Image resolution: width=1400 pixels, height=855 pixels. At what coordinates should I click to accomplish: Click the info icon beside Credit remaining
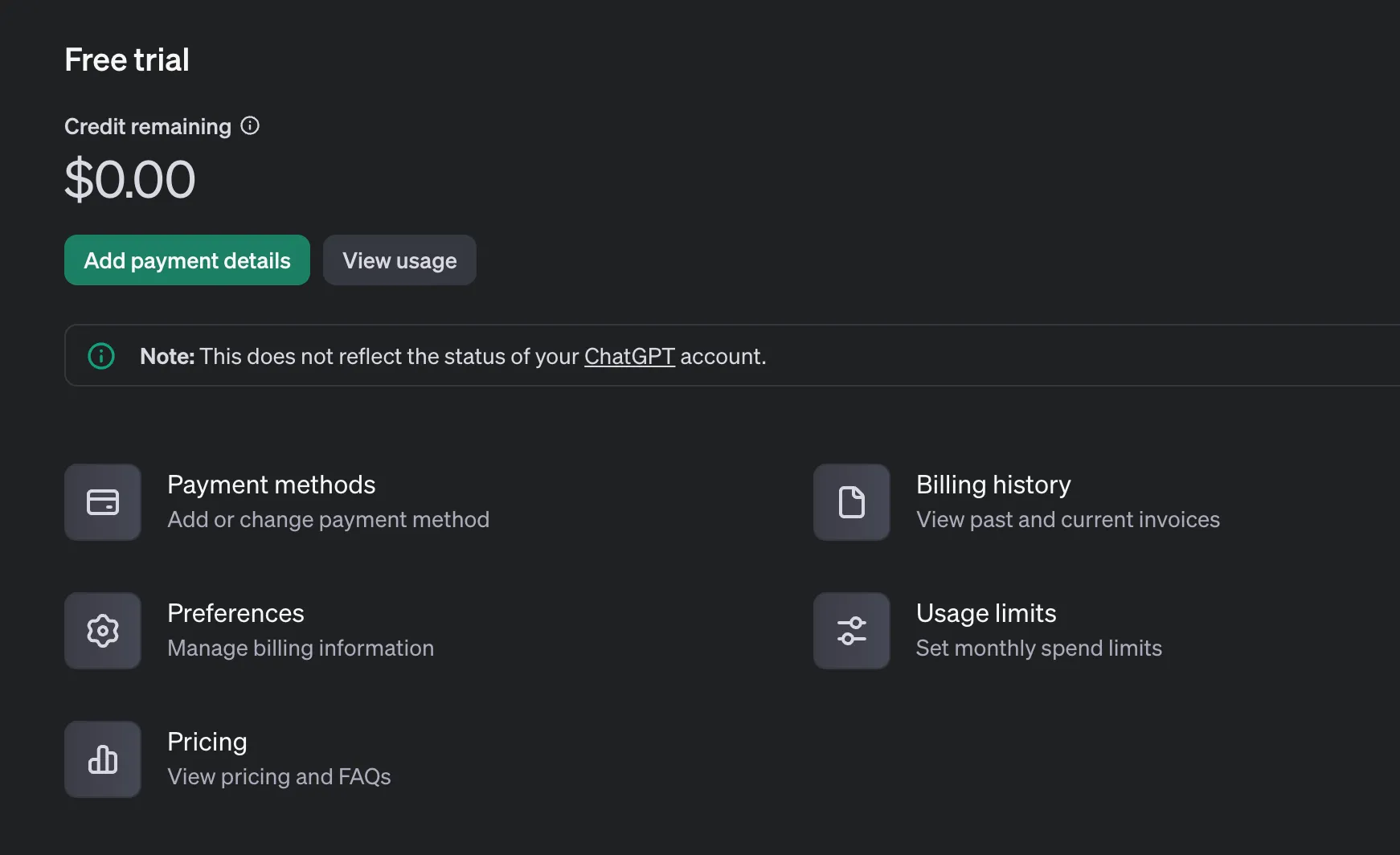pos(250,126)
